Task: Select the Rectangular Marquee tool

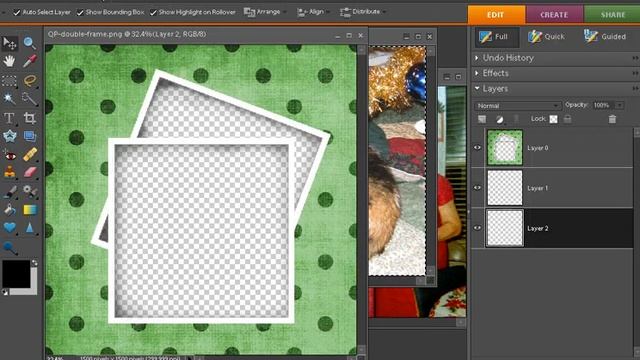Action: [x=9, y=80]
